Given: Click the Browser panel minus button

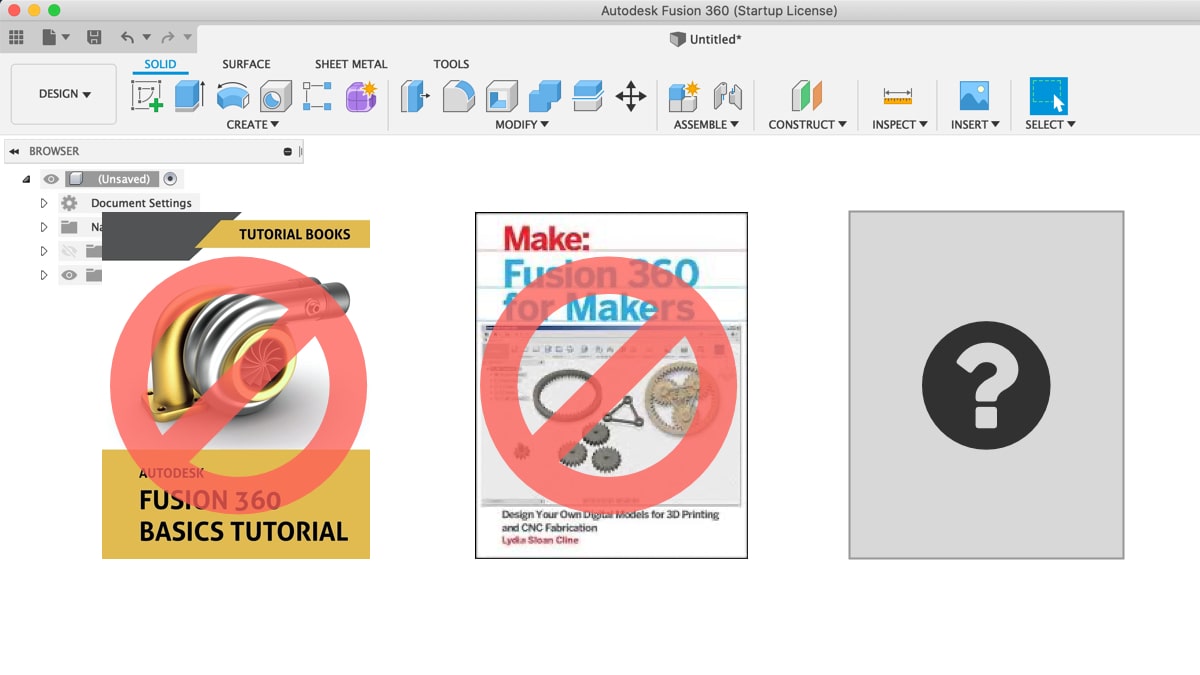Looking at the screenshot, I should pos(288,152).
